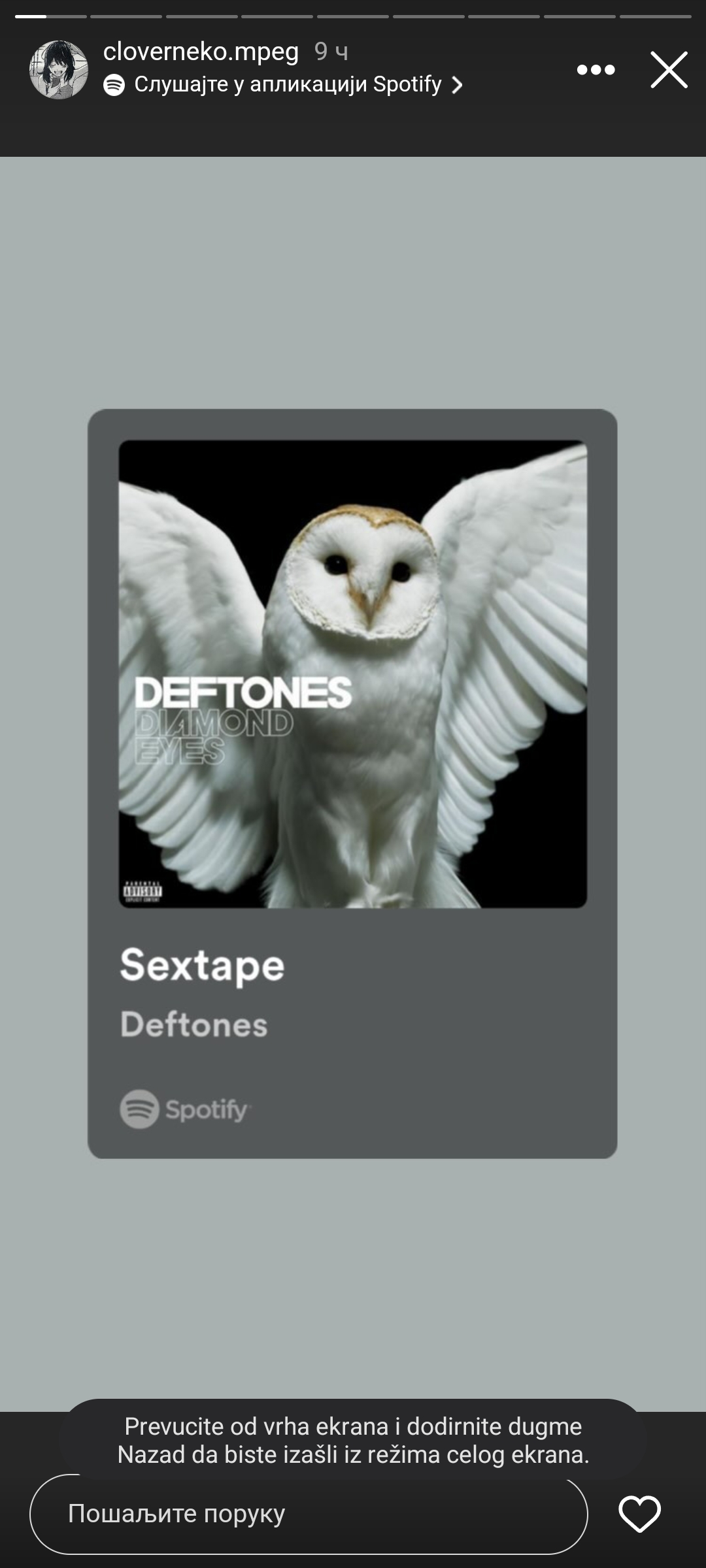
Task: Select the second story progress segment
Action: pyautogui.click(x=126, y=16)
